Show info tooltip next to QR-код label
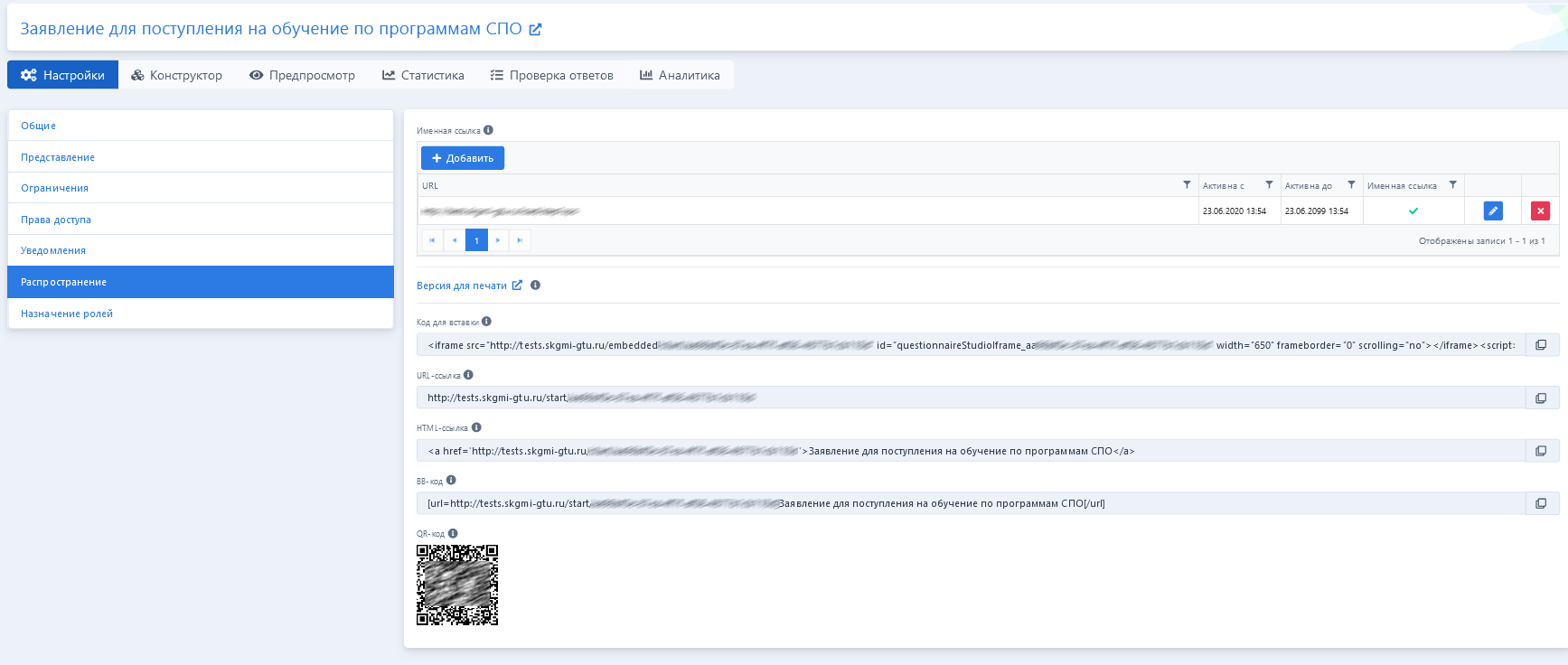The width and height of the screenshot is (1568, 665). click(x=453, y=533)
